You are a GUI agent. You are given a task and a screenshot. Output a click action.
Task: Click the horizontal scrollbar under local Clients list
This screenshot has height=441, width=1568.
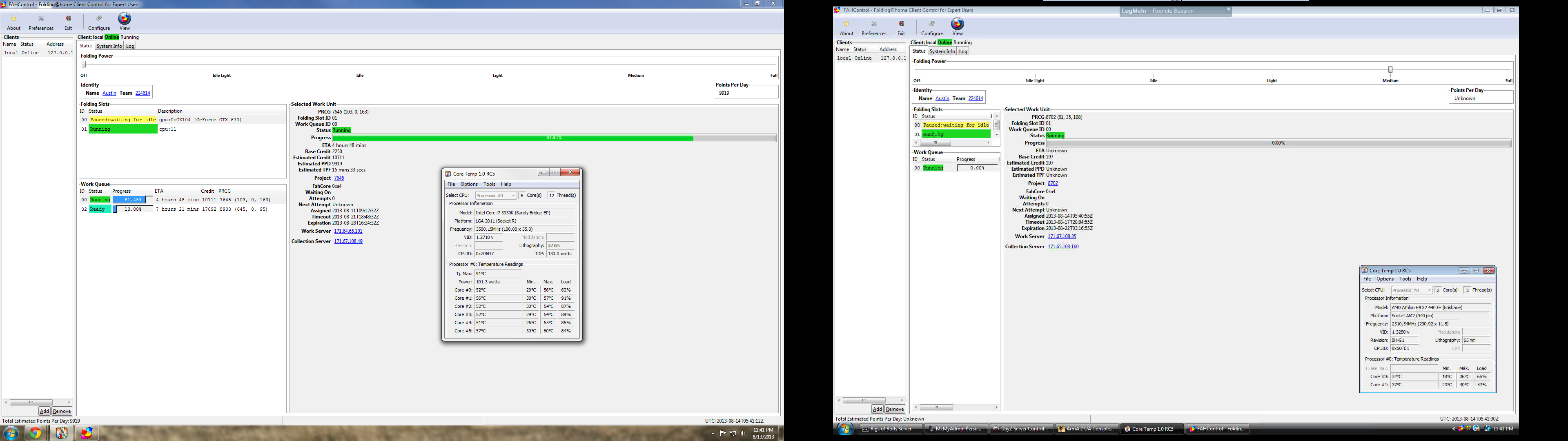[38, 402]
